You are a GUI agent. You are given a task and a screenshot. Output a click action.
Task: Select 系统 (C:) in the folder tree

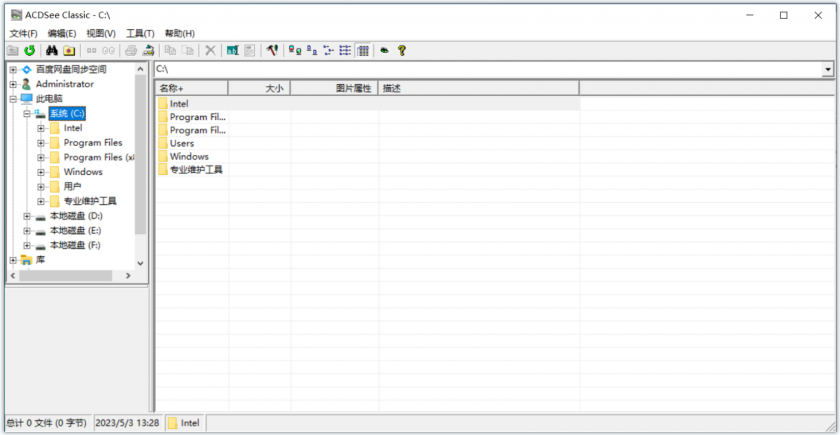pos(67,114)
